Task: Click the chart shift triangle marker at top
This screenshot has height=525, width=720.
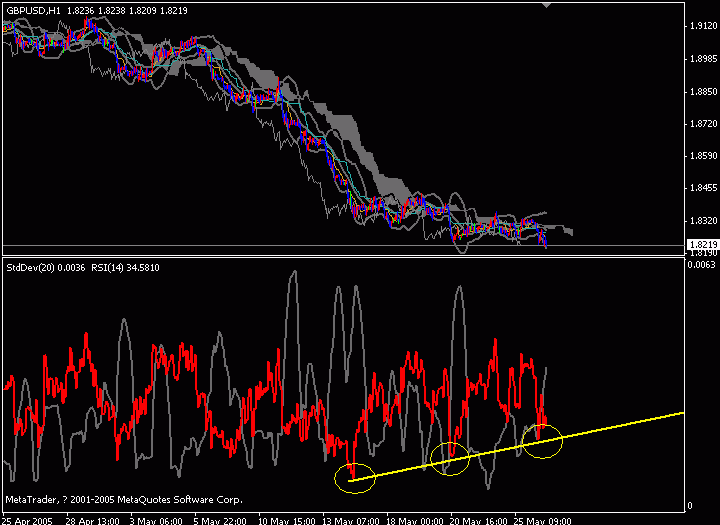Action: [546, 5]
